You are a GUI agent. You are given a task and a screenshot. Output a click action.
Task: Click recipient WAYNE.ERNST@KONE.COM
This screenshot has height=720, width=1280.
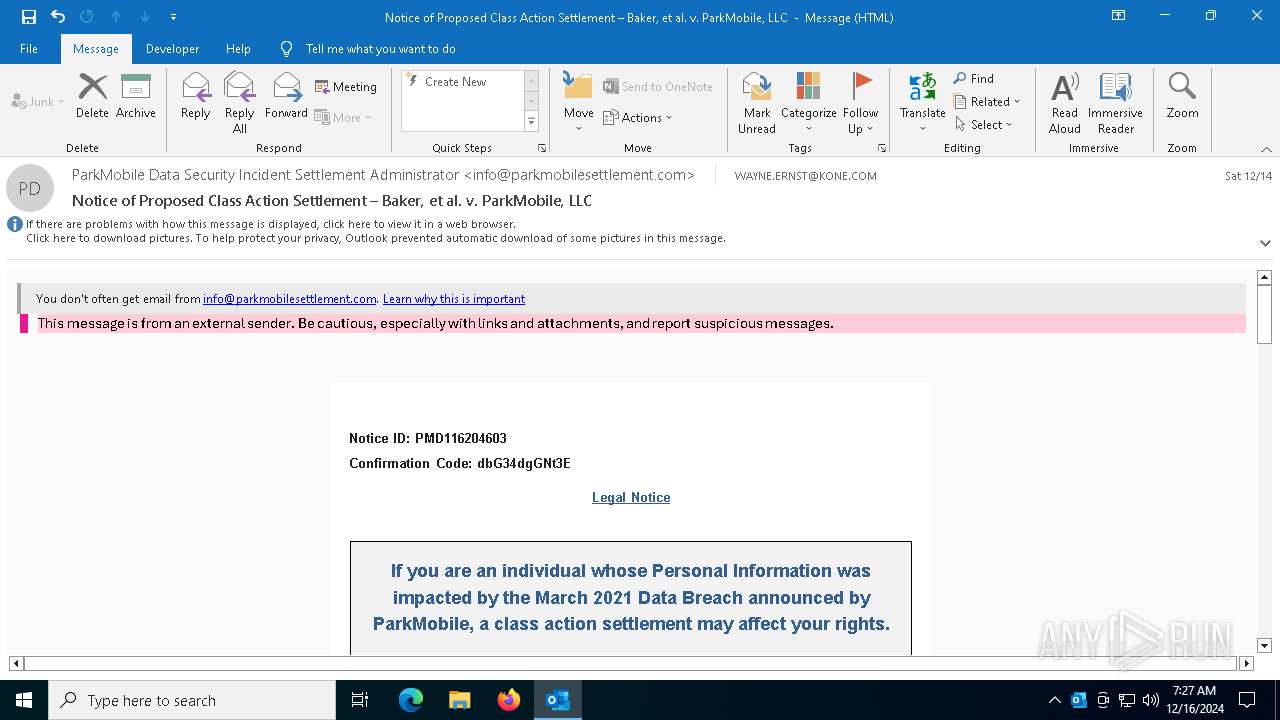point(805,176)
